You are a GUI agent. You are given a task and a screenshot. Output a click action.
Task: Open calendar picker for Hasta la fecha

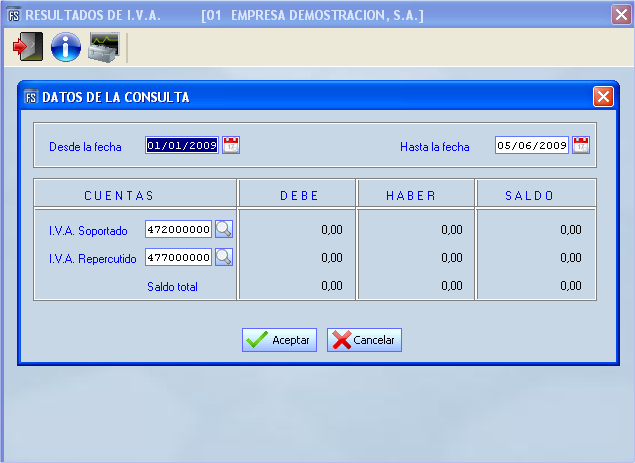[x=581, y=145]
